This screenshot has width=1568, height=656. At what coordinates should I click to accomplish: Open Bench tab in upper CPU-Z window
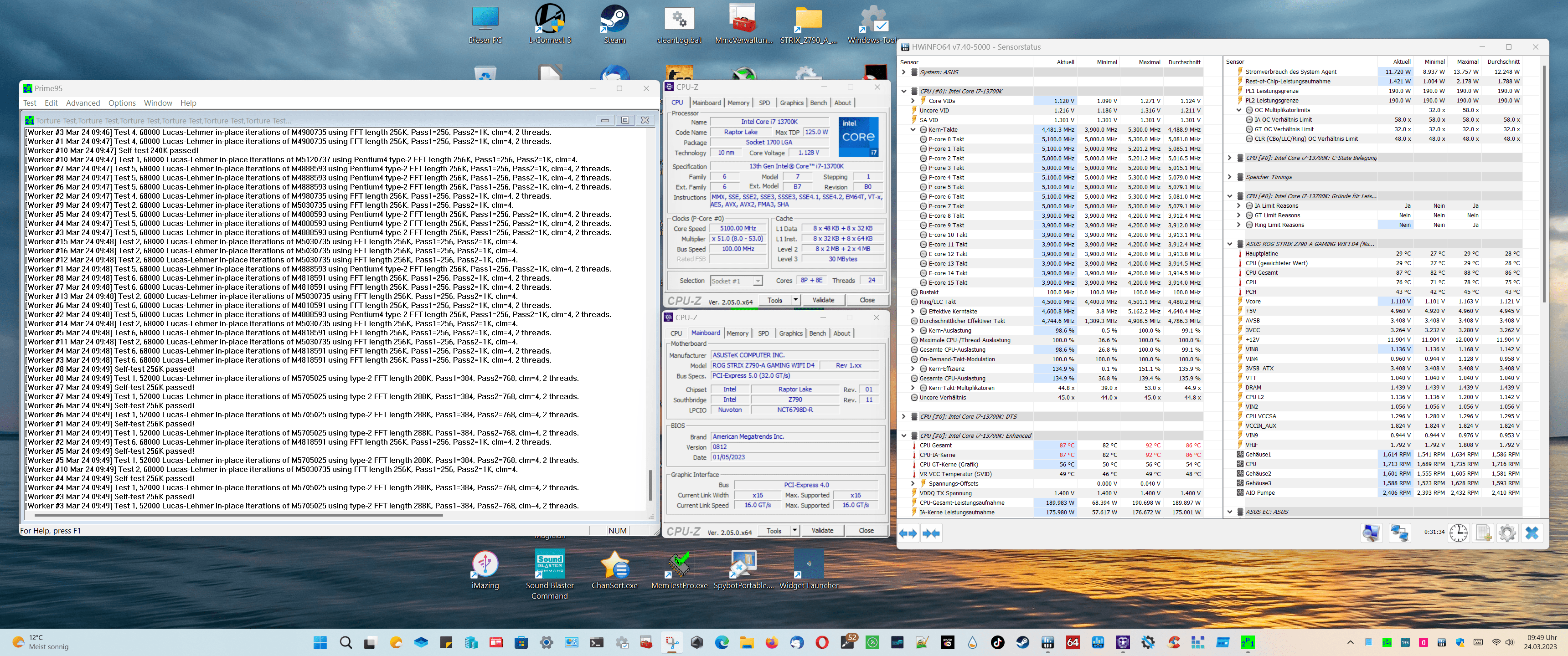[x=818, y=103]
